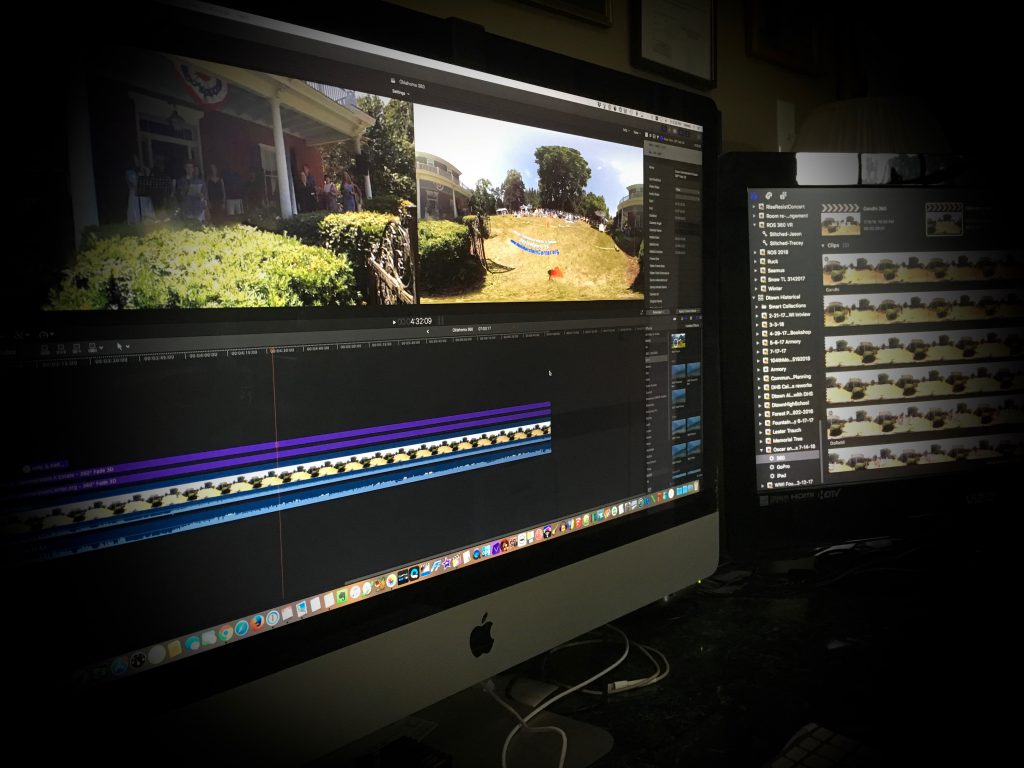
Task: Select the top effect thumbnail in Effects browser
Action: [679, 341]
